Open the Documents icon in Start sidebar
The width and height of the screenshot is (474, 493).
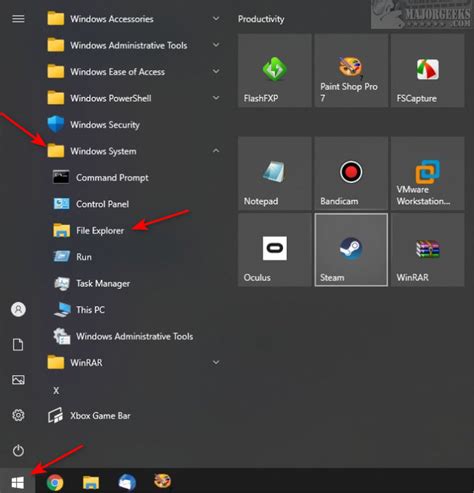click(x=18, y=345)
